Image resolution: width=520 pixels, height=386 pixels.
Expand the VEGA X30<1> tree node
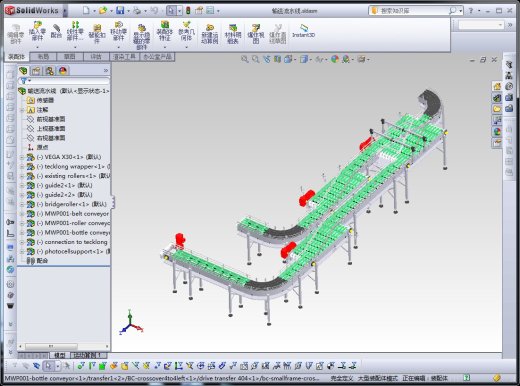(x=22, y=157)
